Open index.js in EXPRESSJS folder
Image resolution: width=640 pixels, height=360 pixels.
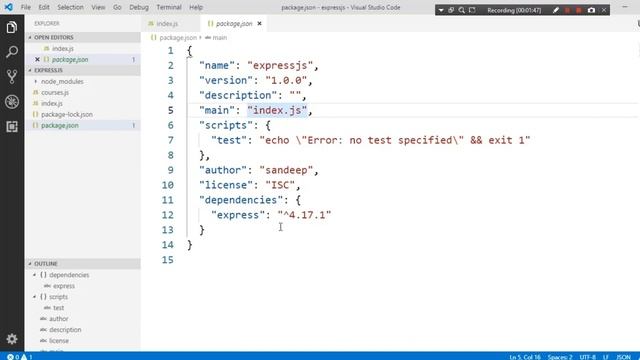pos(83,104)
